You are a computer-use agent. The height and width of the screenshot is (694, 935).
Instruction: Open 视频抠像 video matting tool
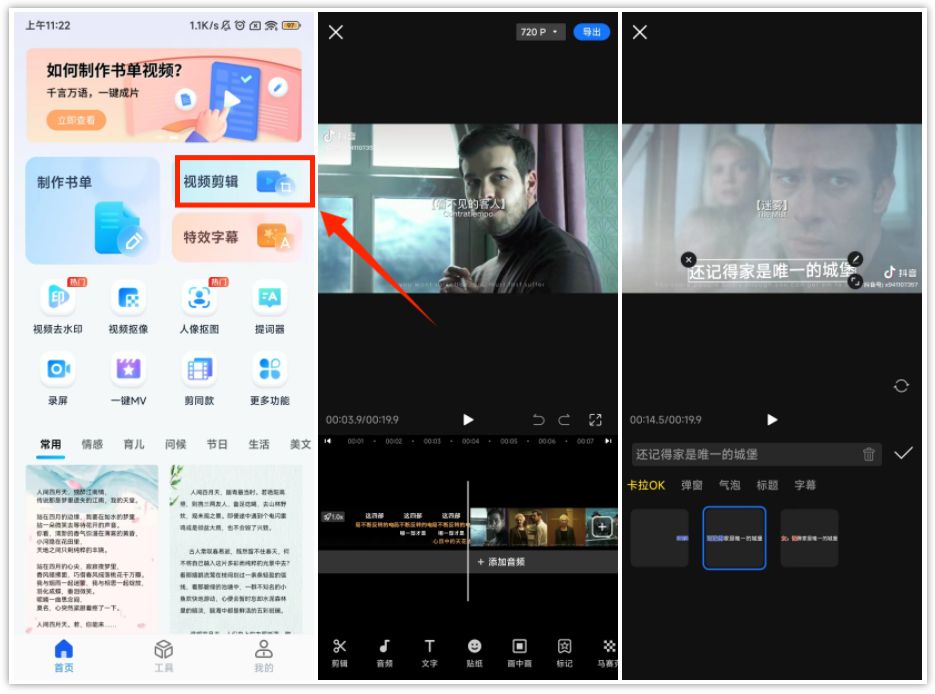click(128, 308)
